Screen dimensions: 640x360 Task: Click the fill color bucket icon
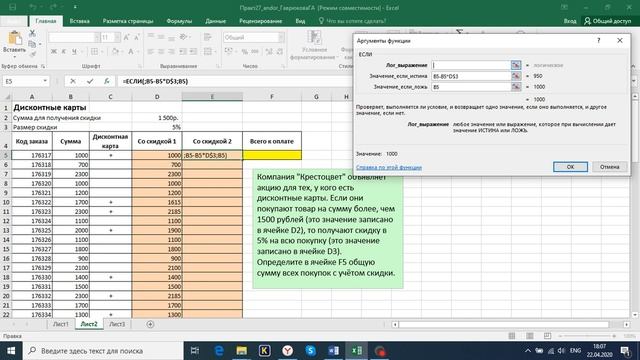115,51
